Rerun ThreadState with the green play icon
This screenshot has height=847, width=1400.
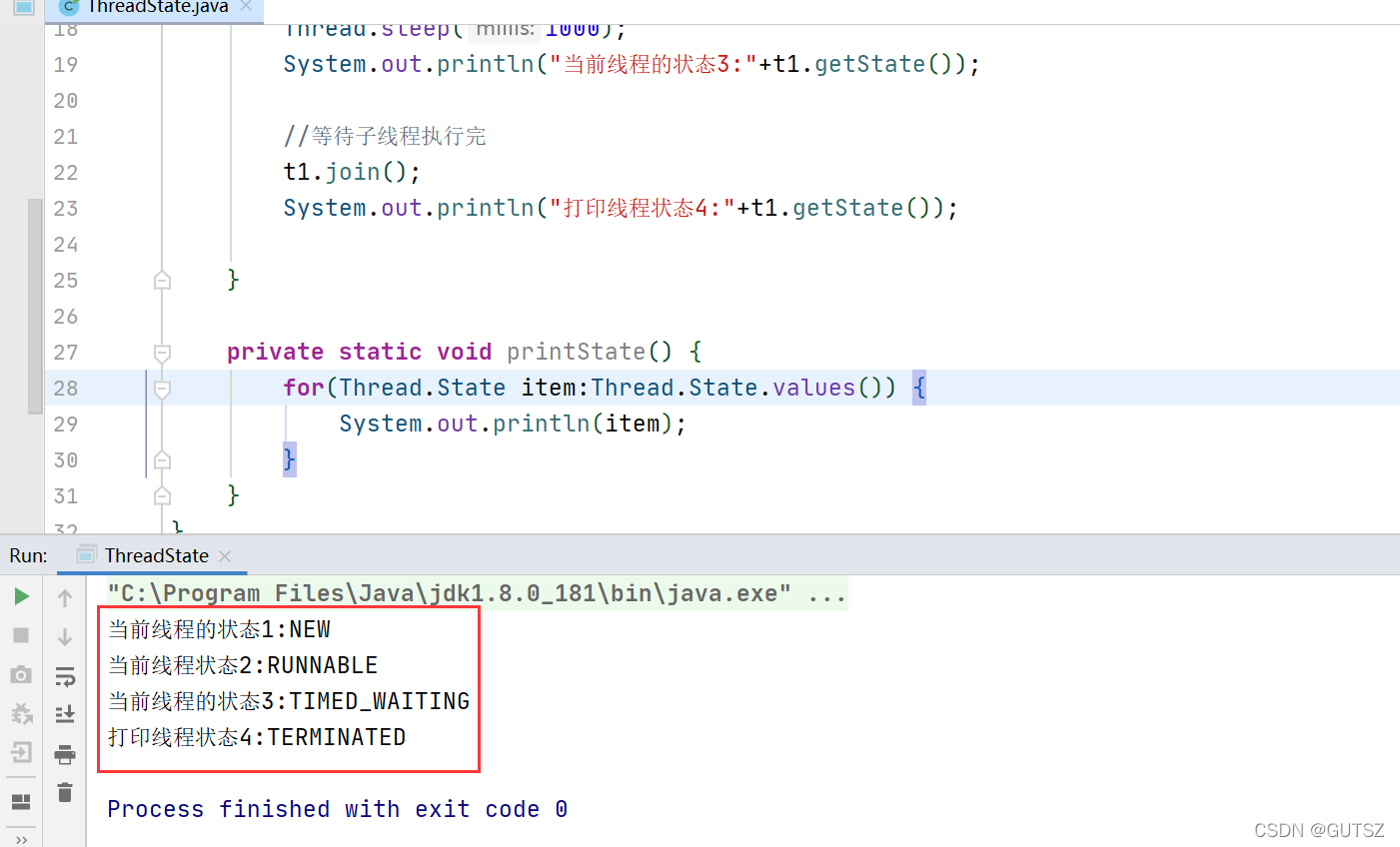point(21,596)
